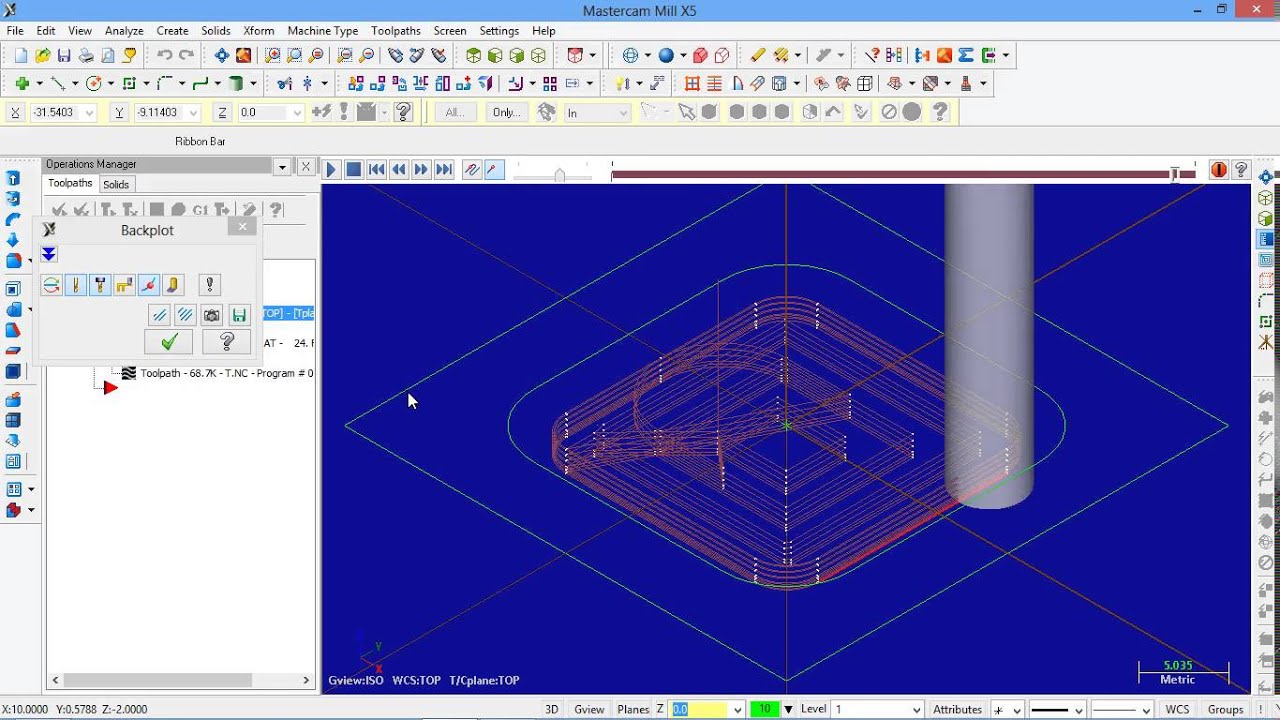Click the Display tool icon in Backplot
Screen dimensions: 1280x720
(x=76, y=285)
